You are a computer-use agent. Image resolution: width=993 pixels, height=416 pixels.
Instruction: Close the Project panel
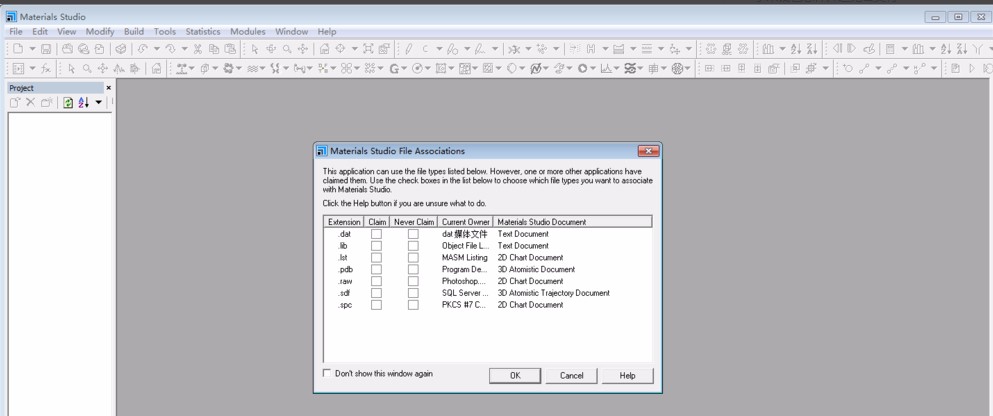[108, 88]
